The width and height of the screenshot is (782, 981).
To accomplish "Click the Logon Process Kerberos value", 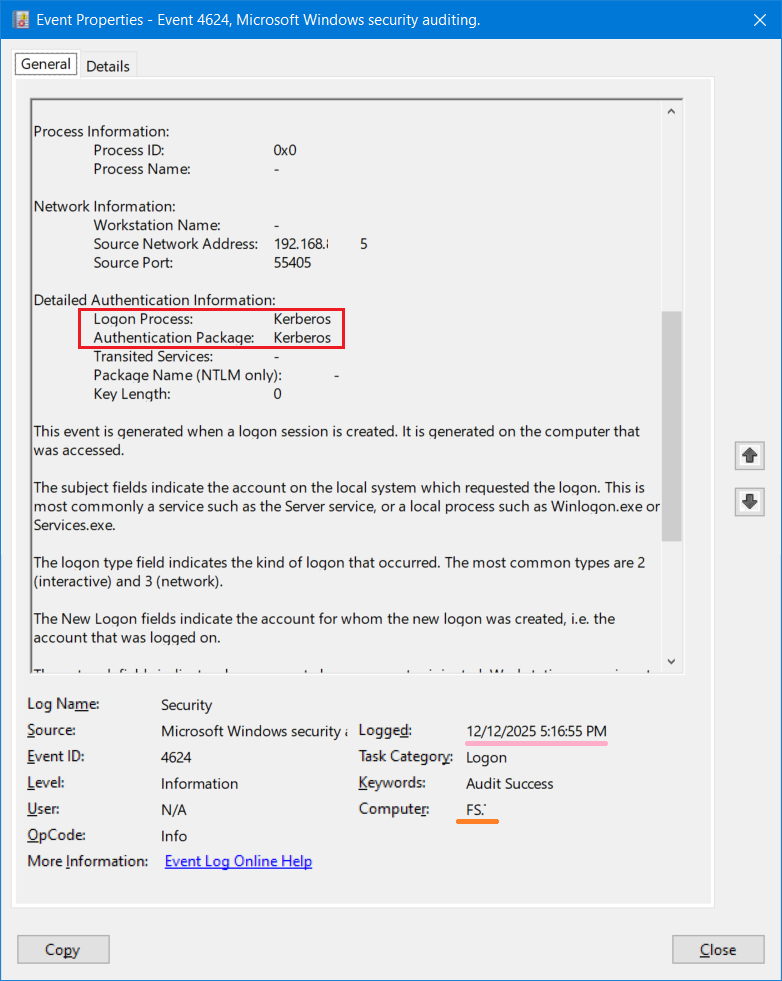I will [x=302, y=319].
